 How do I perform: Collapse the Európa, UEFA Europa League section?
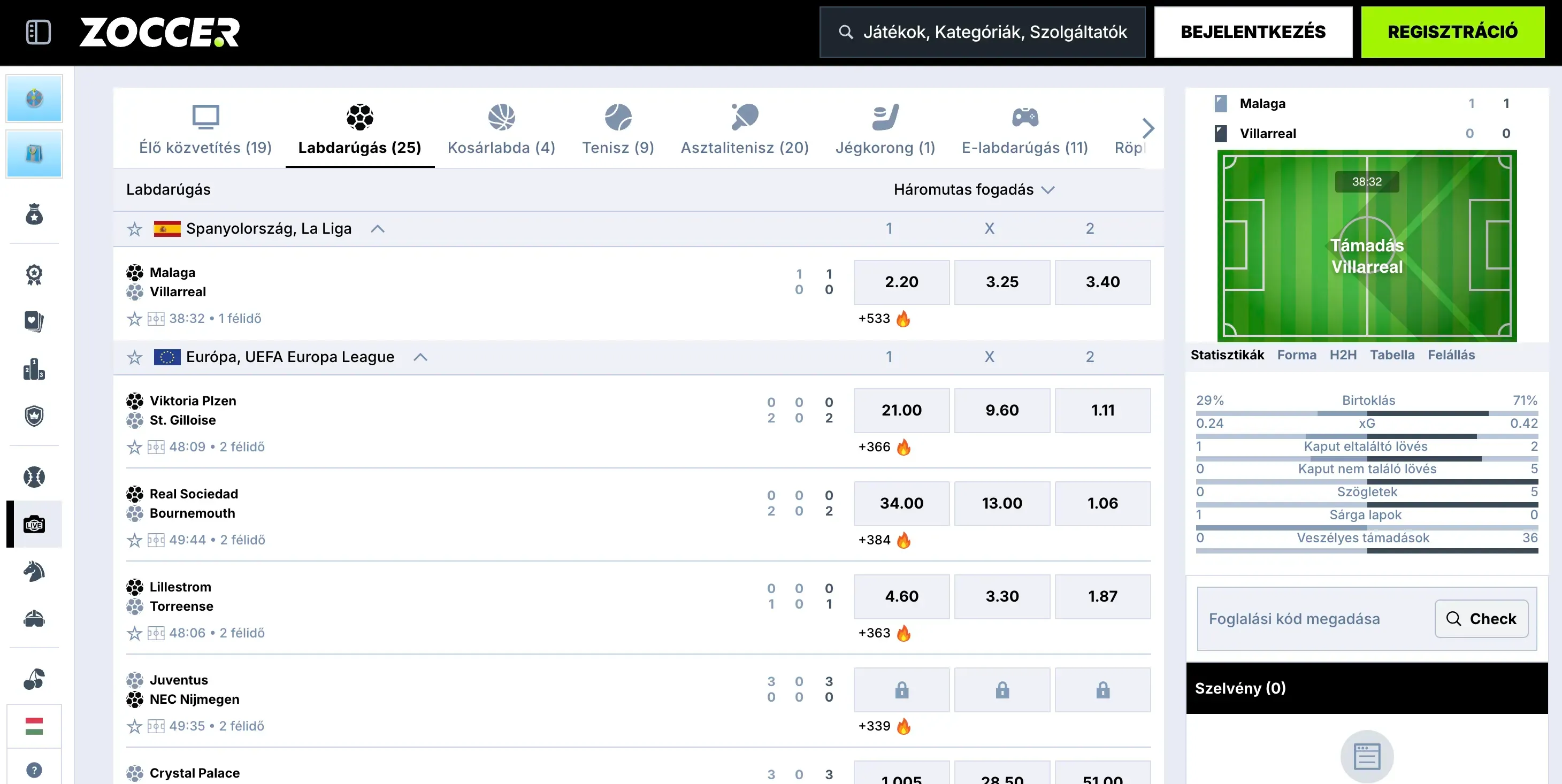(421, 357)
